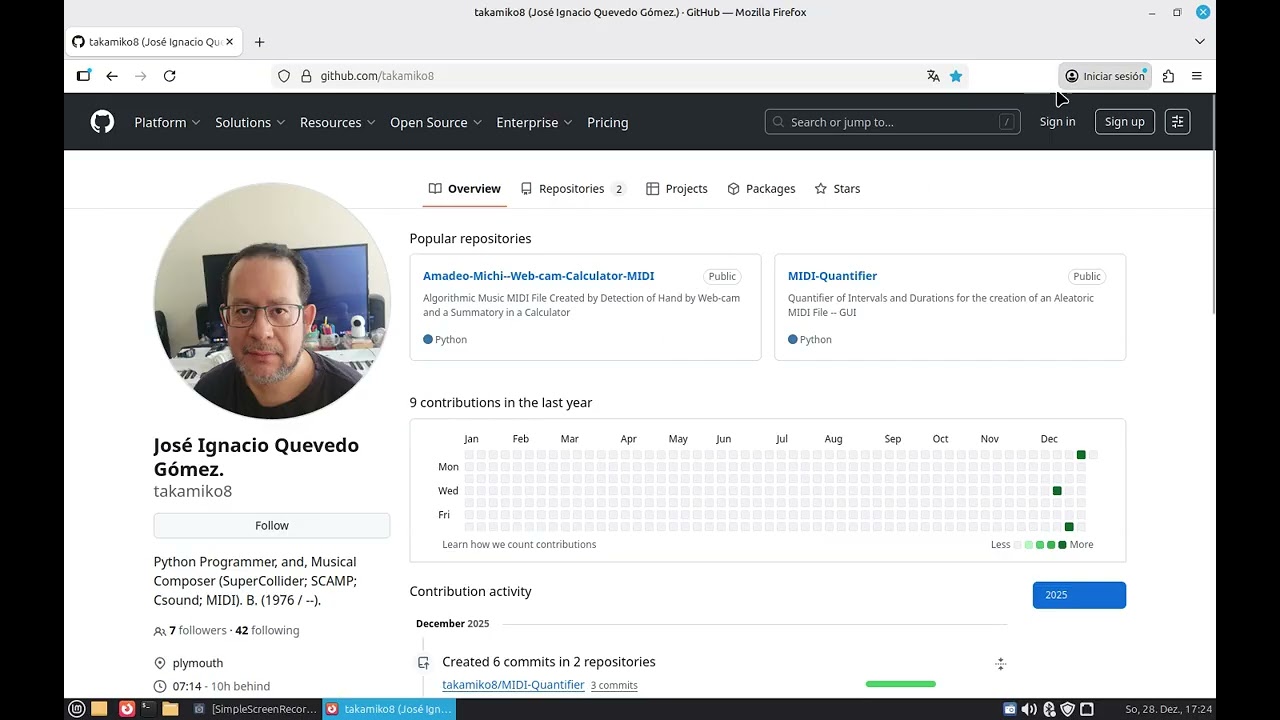Click the expand icon beside created commits

tap(1000, 664)
